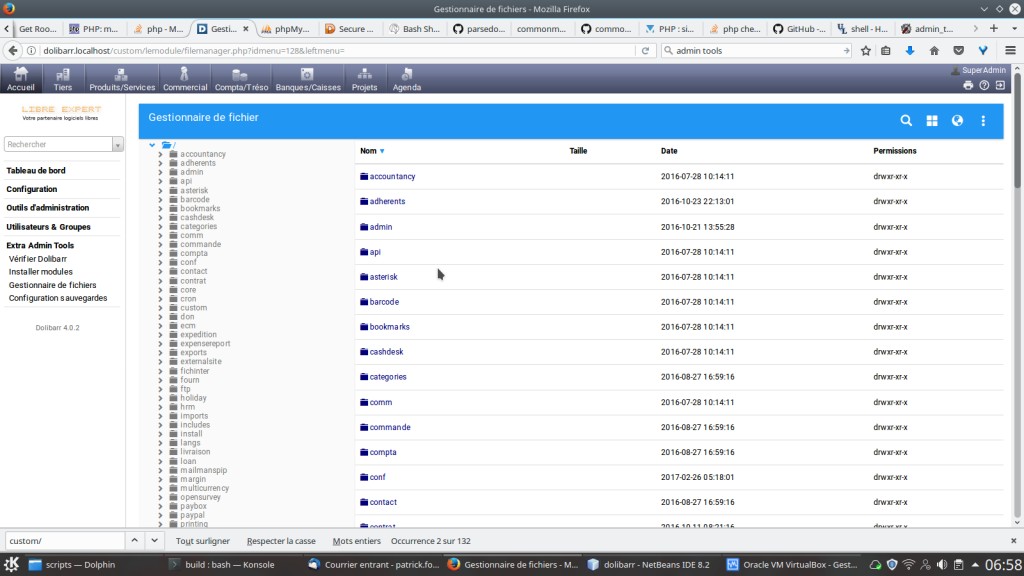Switch to the phpMy... browser tab
The width and height of the screenshot is (1024, 576).
click(x=285, y=29)
